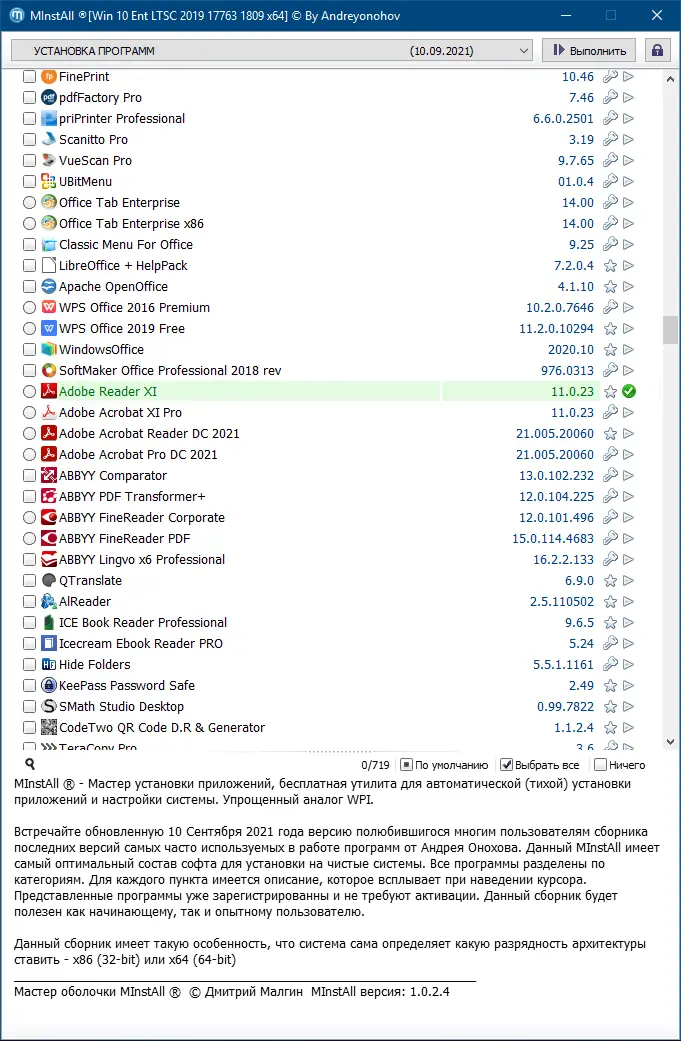This screenshot has width=681, height=1041.
Task: Click the key icon for Adobe Acrobat XI Pro
Action: [x=610, y=412]
